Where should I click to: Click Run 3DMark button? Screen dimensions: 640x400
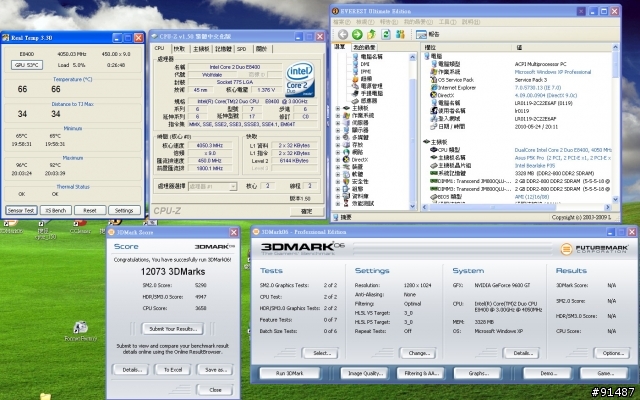click(x=289, y=373)
